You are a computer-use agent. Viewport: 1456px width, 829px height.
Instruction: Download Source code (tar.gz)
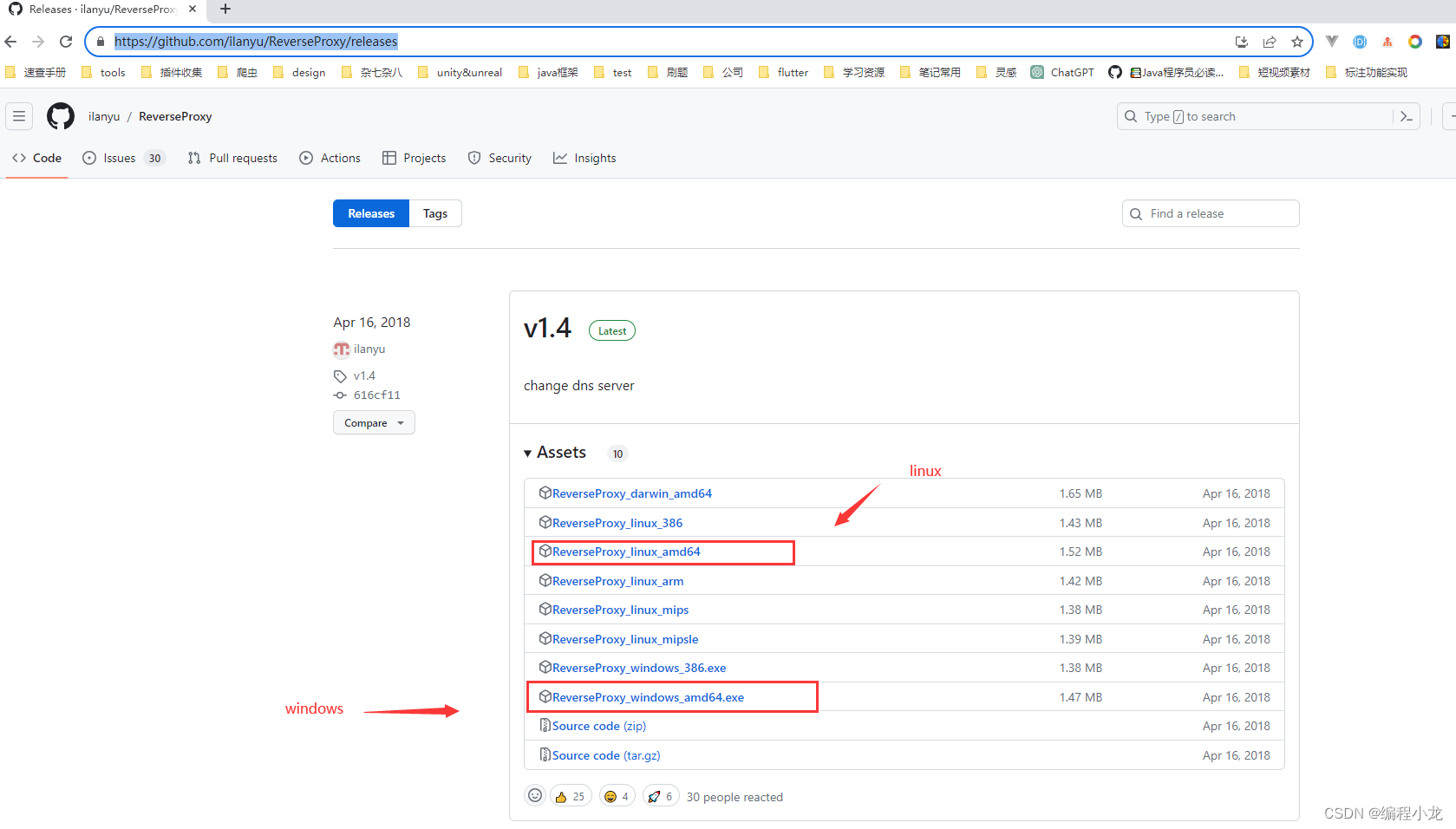606,755
